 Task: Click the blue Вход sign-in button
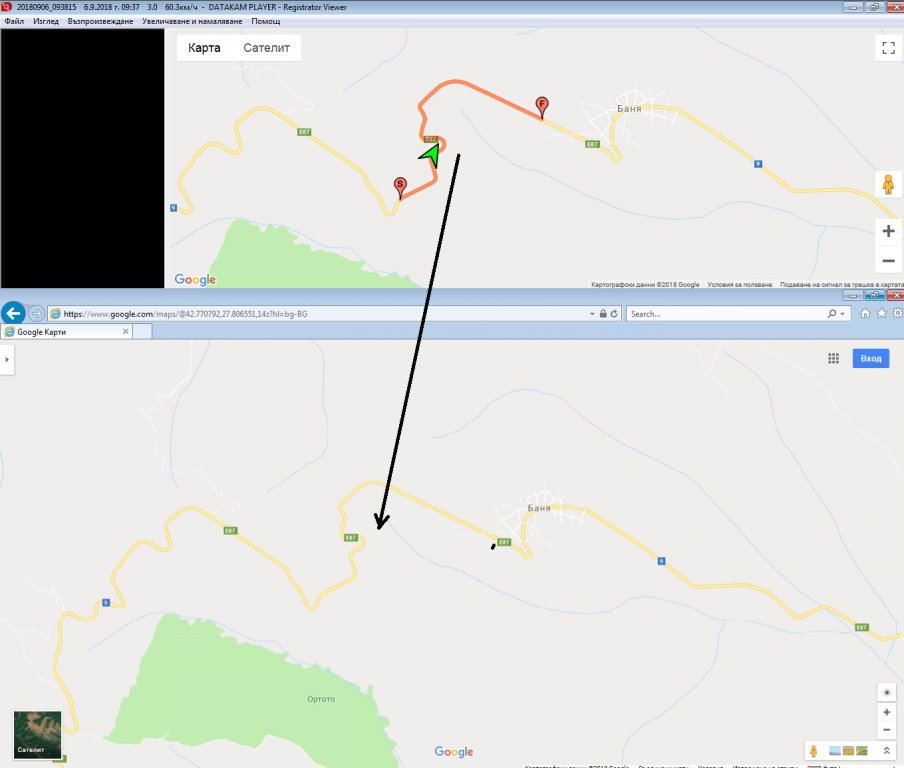pos(871,359)
